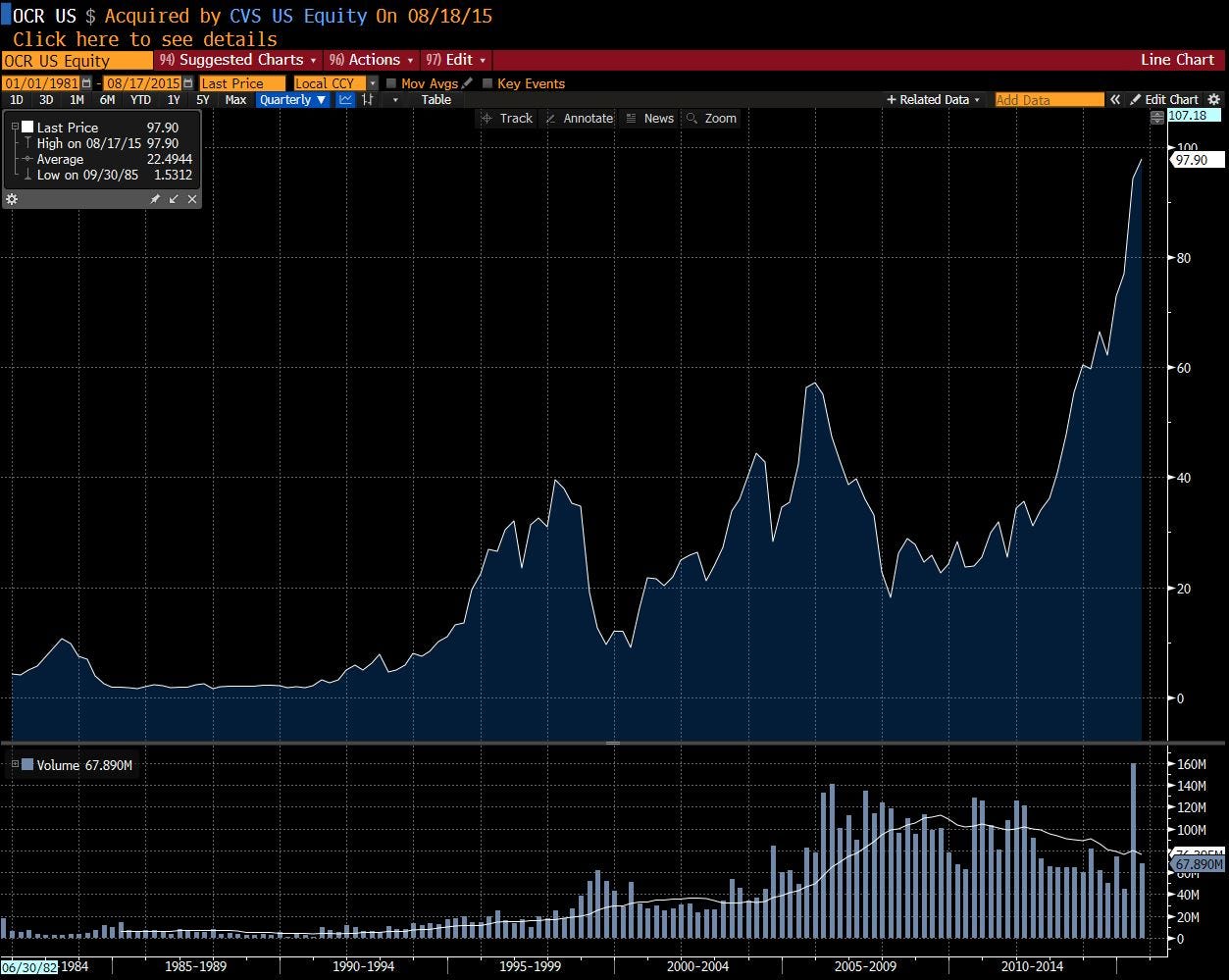Viewport: 1229px width, 980px height.
Task: Collapse the Last Price legend tree
Action: pos(14,128)
